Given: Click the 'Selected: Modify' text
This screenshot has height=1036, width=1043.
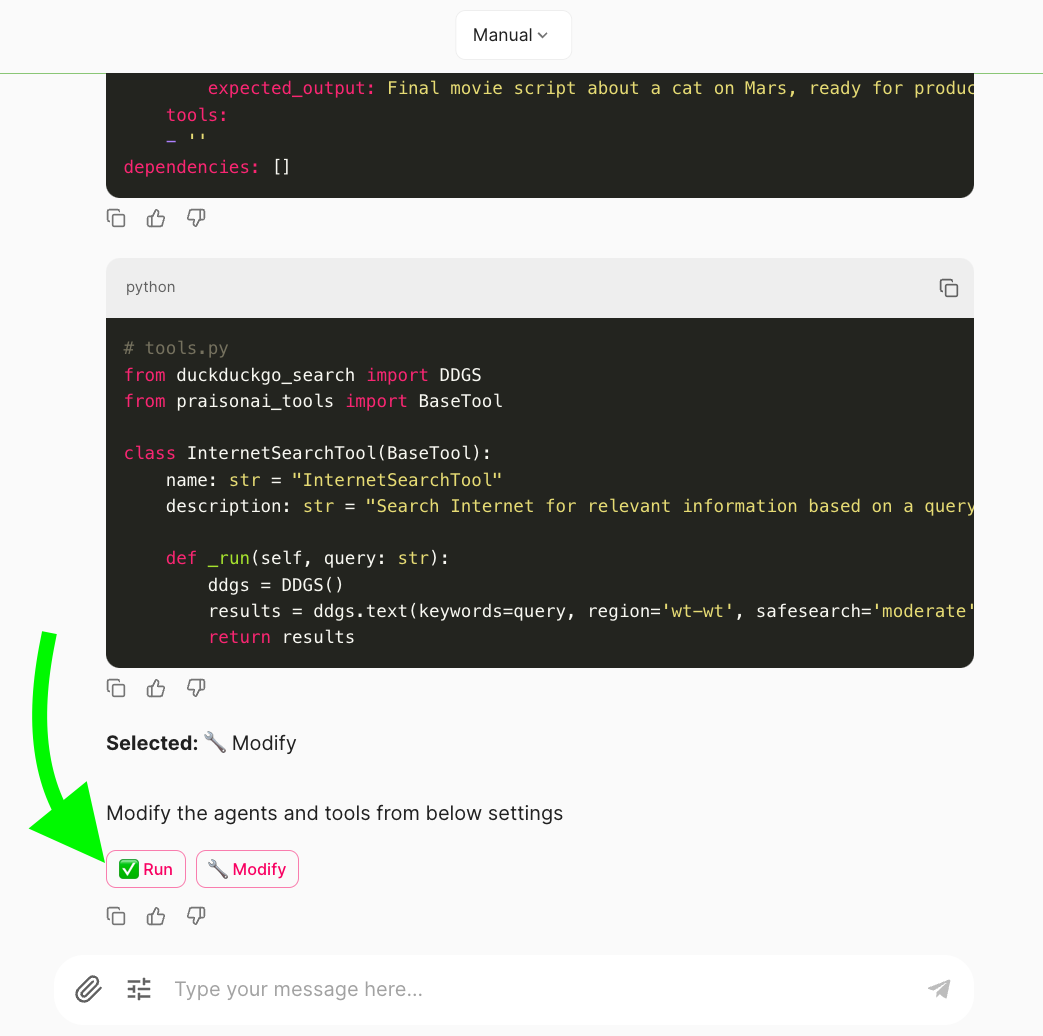Looking at the screenshot, I should point(202,743).
